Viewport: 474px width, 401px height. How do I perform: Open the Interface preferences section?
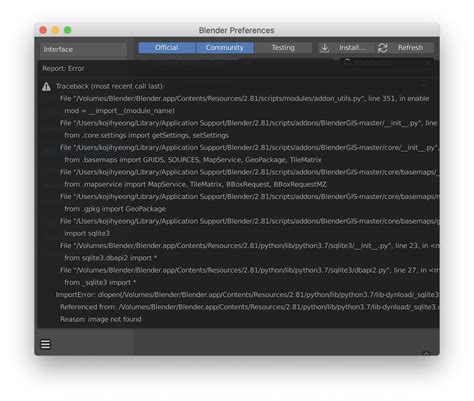pyautogui.click(x=83, y=49)
